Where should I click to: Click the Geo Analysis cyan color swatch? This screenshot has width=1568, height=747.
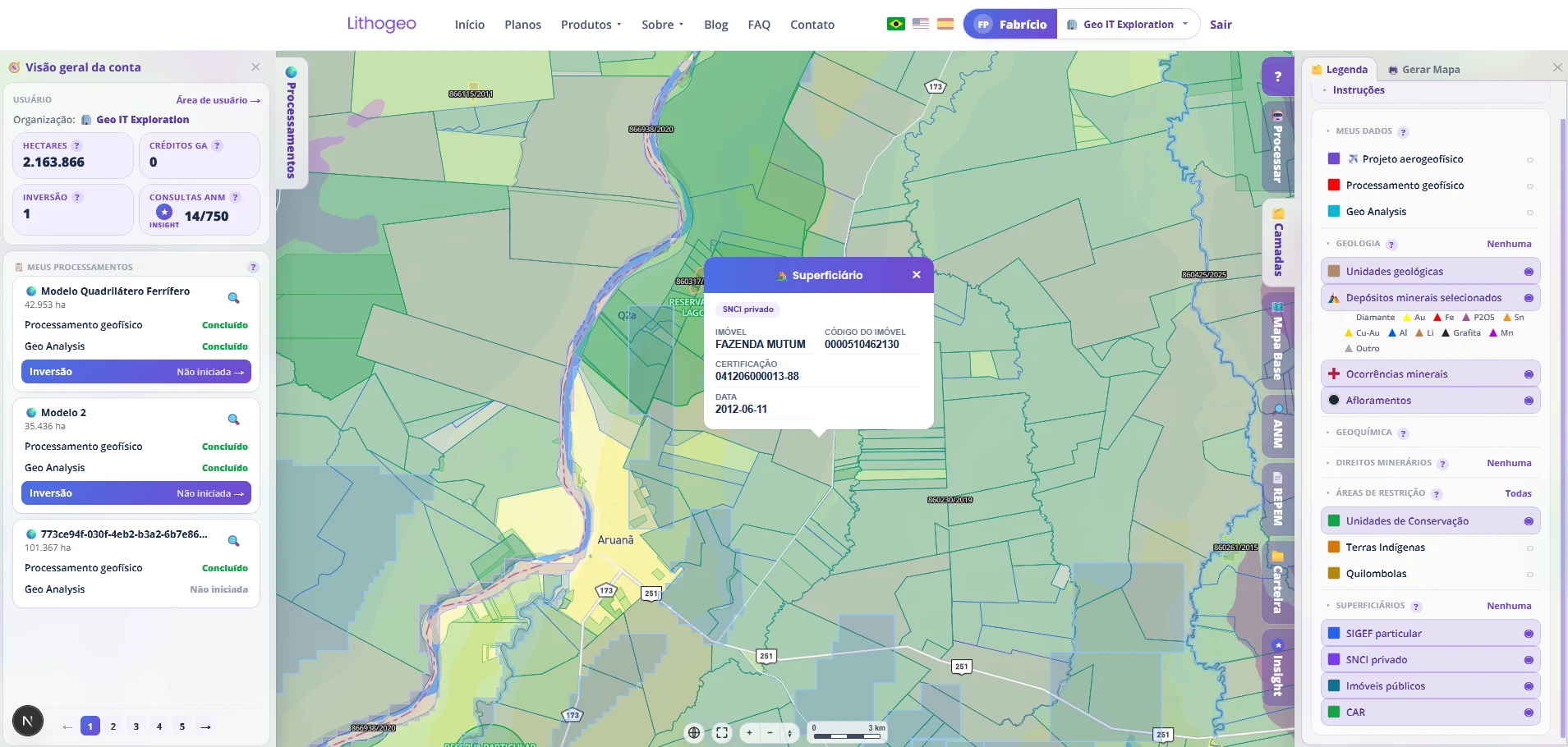pos(1334,212)
